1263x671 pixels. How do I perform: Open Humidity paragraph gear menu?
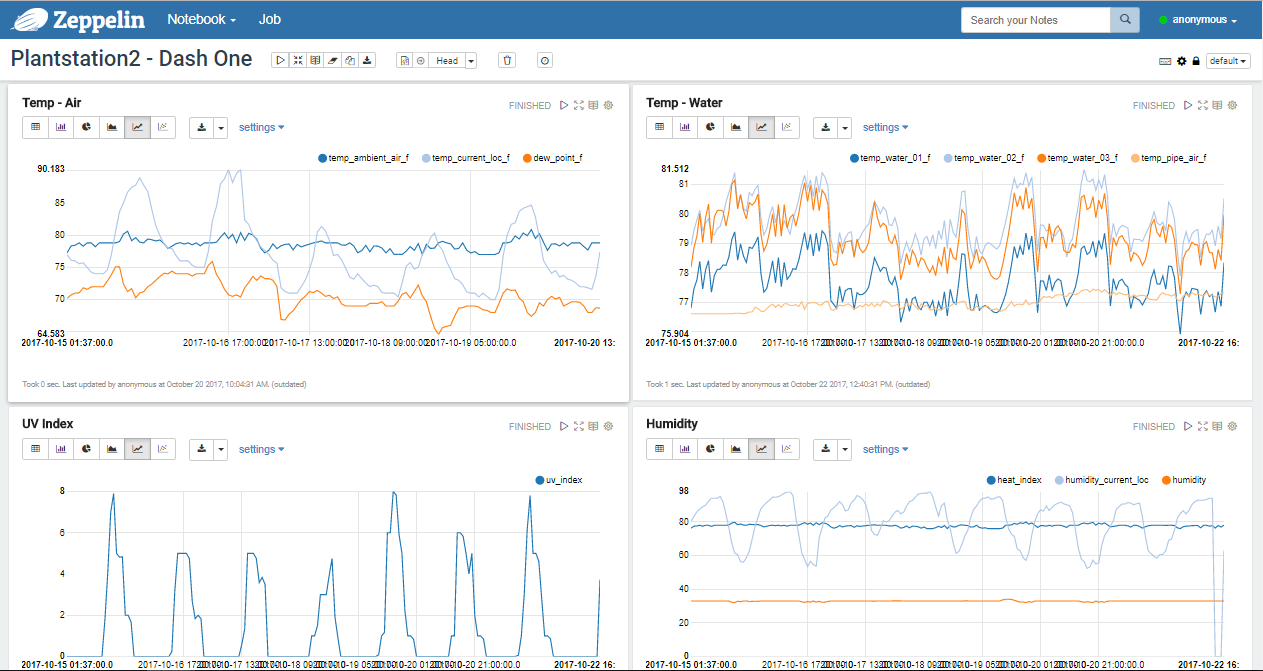click(x=1232, y=426)
